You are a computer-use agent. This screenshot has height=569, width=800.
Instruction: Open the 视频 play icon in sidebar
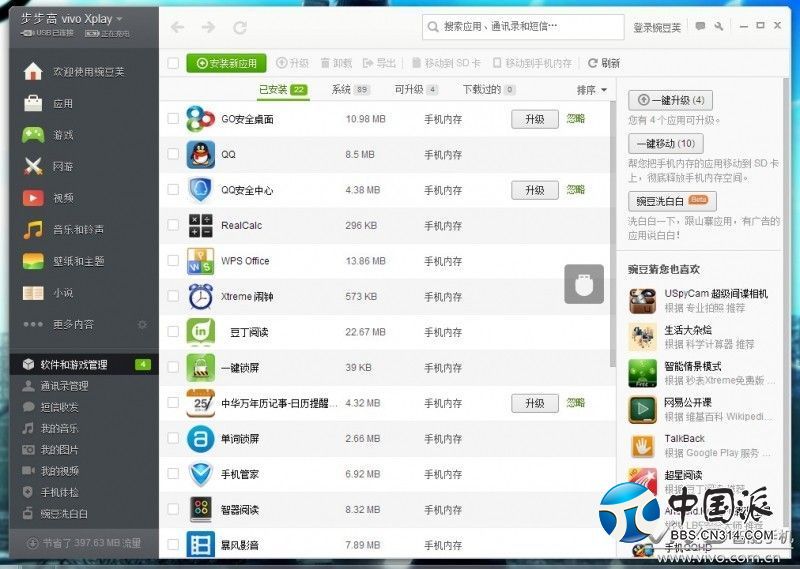(33, 198)
